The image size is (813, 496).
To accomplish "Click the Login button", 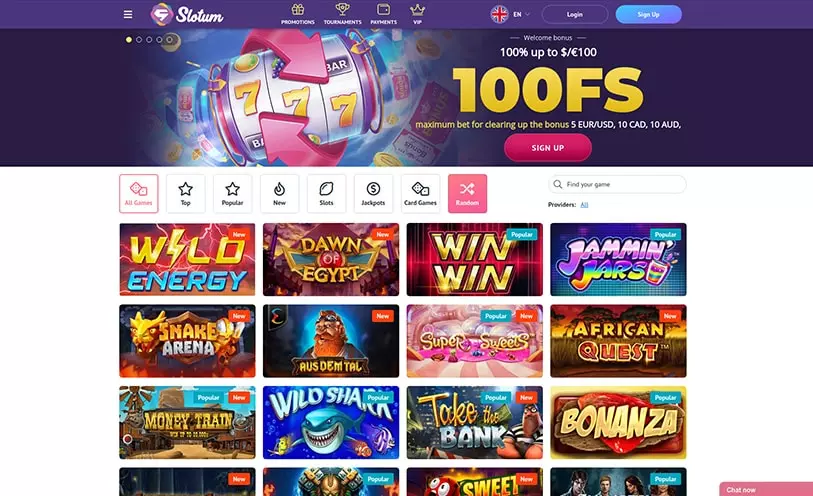I will pyautogui.click(x=575, y=15).
